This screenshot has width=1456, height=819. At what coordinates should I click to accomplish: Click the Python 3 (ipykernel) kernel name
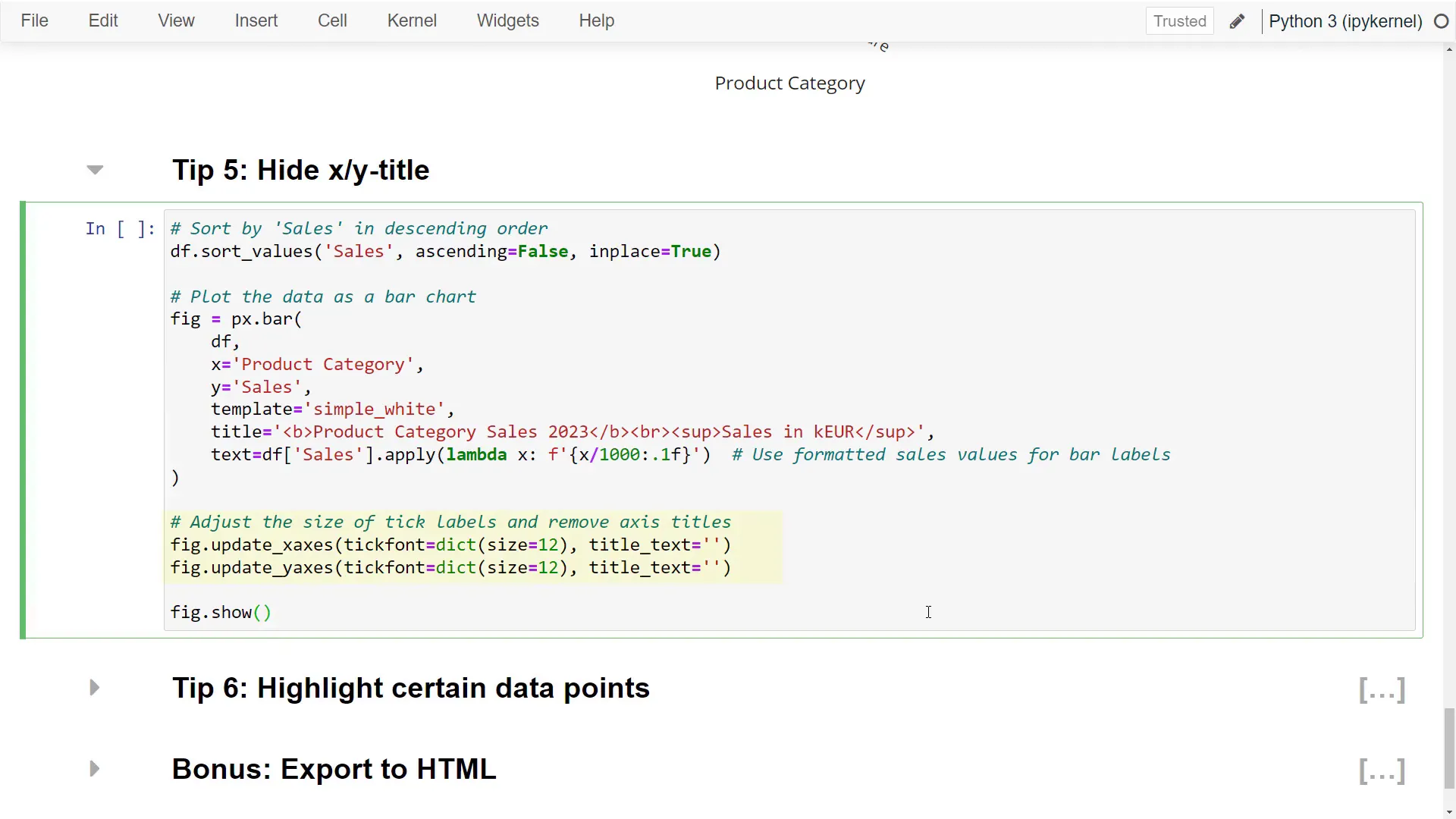1345,21
